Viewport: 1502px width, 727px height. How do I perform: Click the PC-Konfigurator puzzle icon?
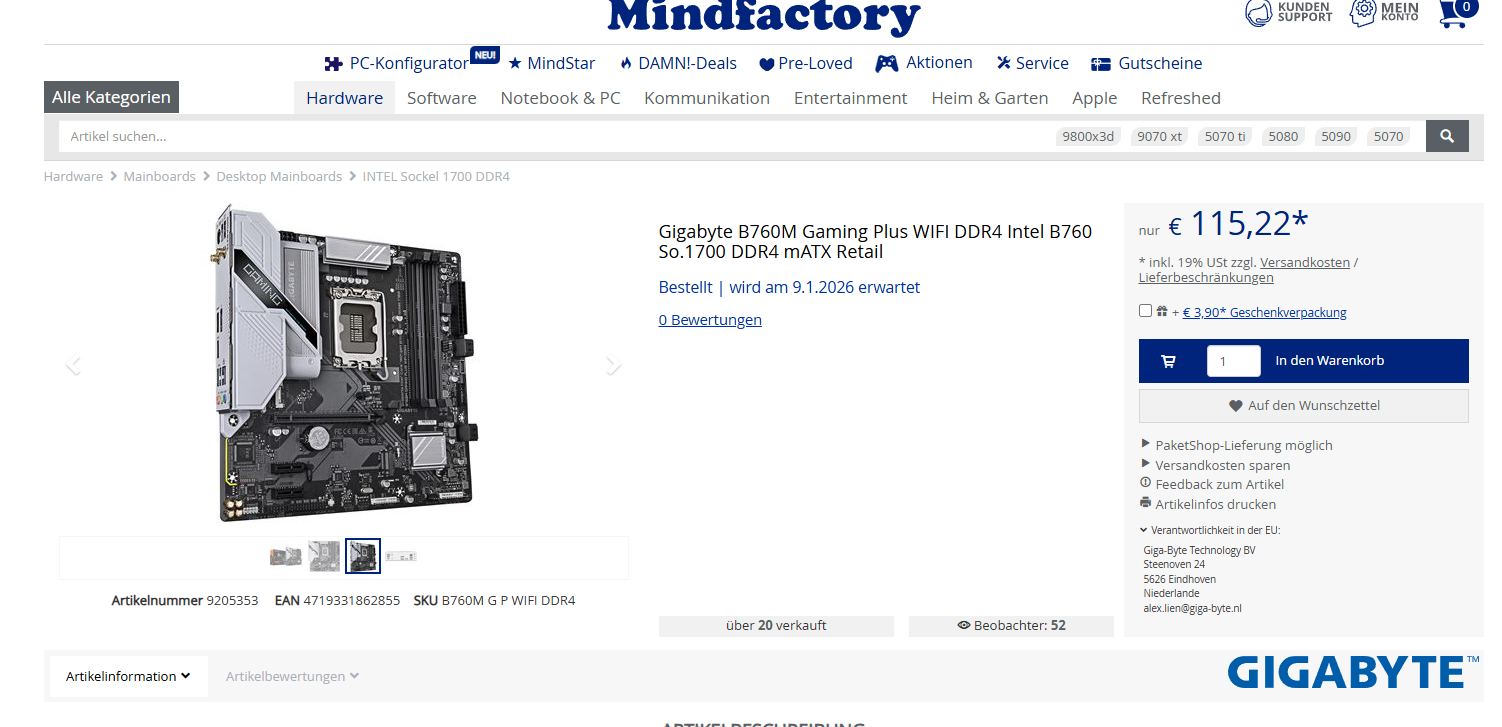(333, 63)
